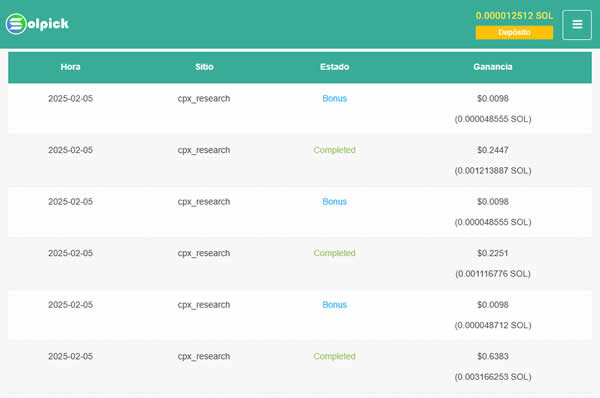Click Completed status in the $0.2251 row

(x=334, y=253)
